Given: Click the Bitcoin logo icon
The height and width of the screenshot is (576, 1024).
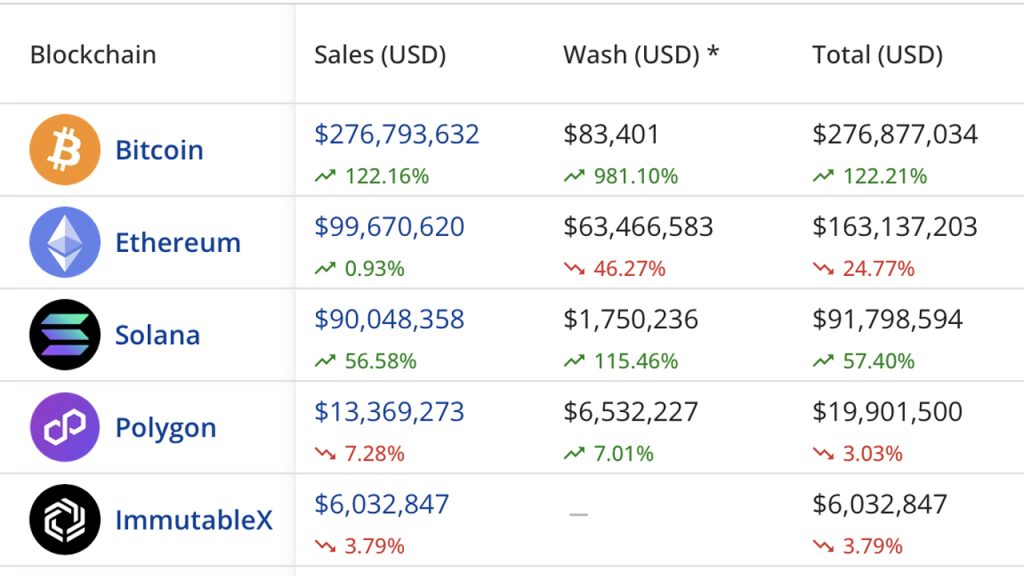Looking at the screenshot, I should point(63,148).
